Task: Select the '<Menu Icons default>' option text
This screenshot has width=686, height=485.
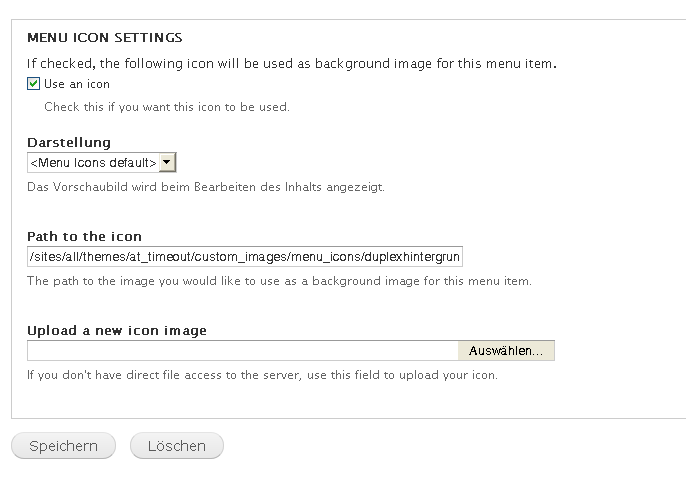Action: [x=93, y=162]
